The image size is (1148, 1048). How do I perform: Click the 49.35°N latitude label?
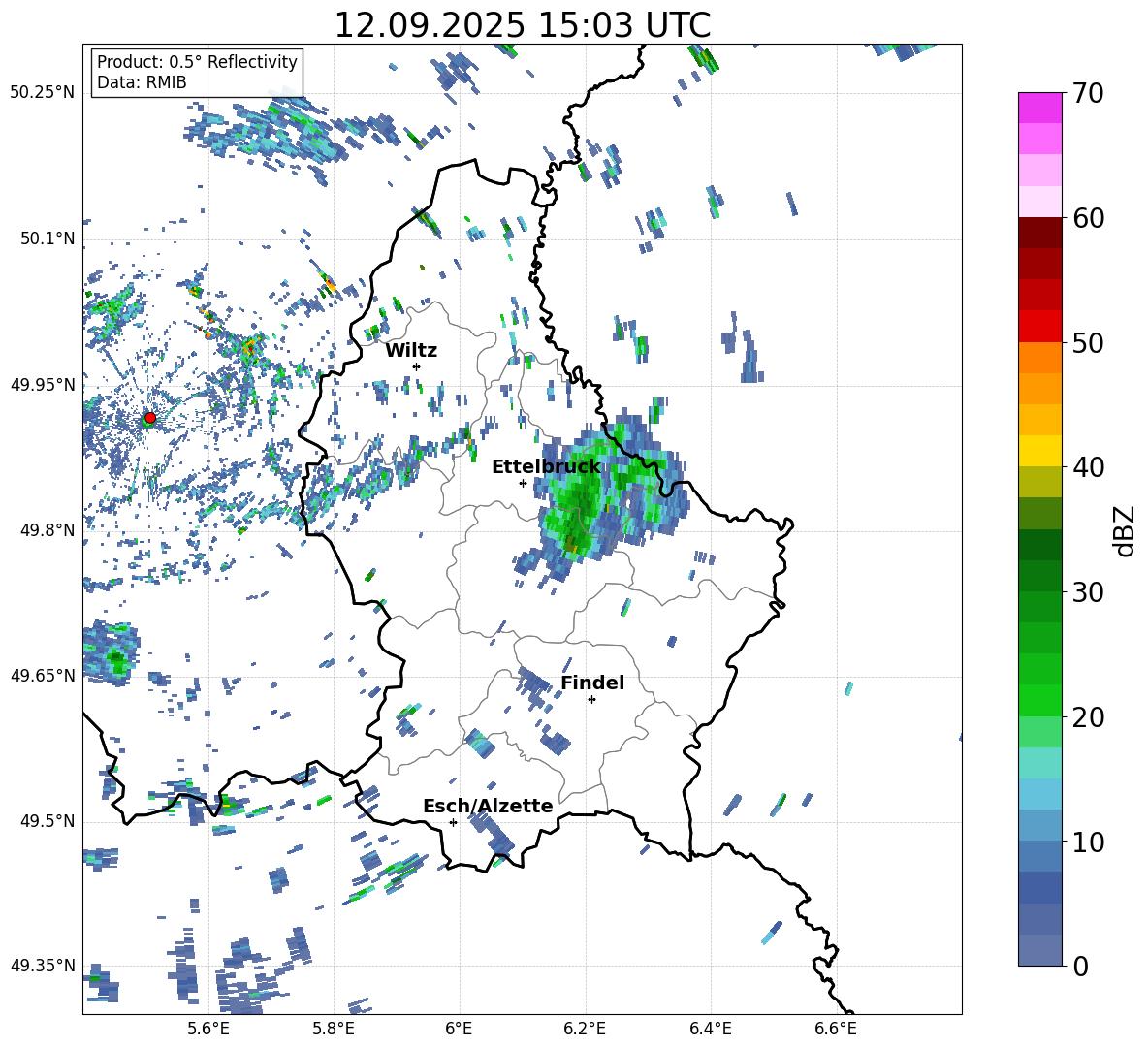pyautogui.click(x=43, y=966)
